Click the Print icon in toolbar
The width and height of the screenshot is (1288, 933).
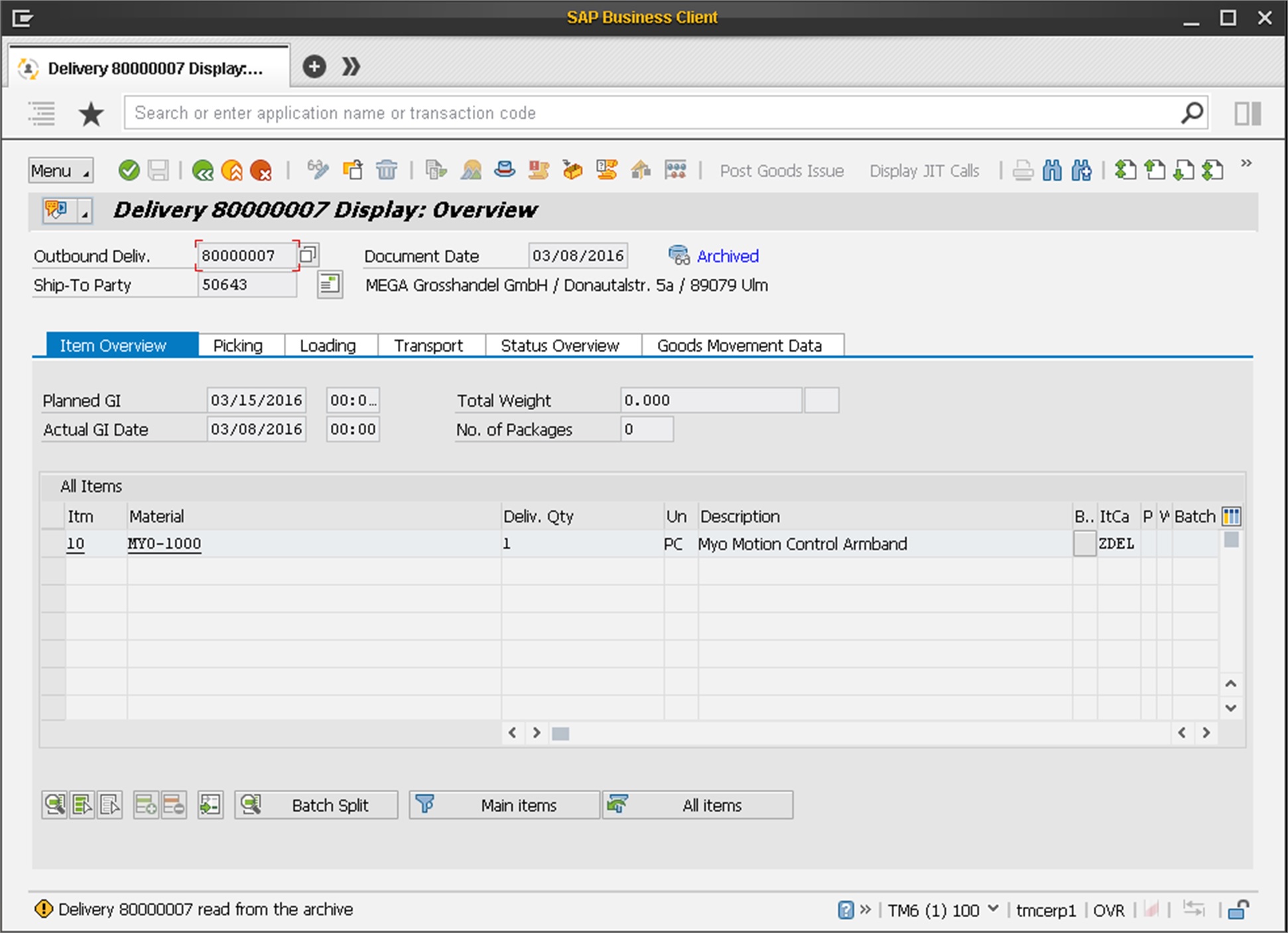(1023, 171)
